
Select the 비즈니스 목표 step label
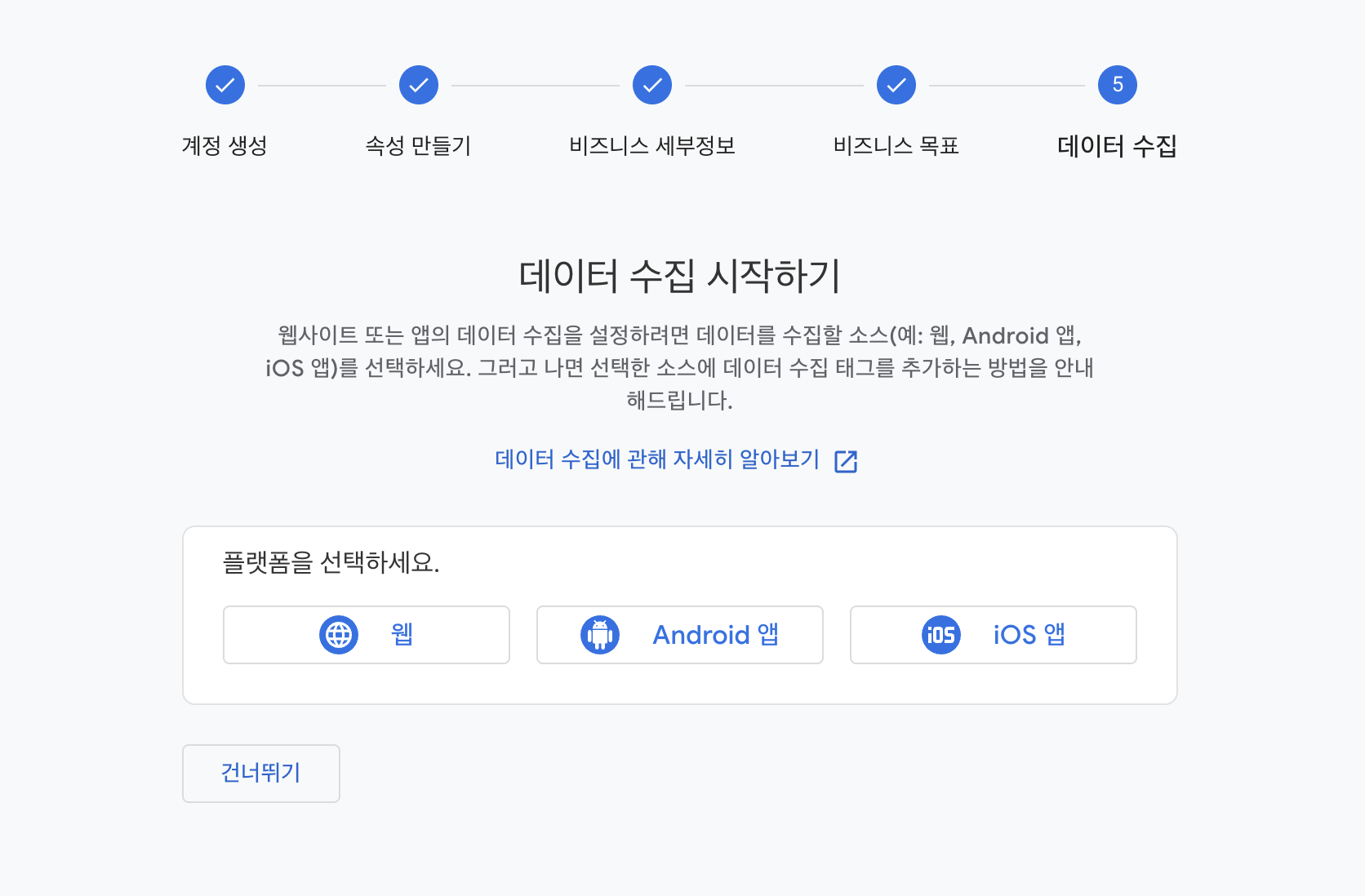pyautogui.click(x=896, y=146)
